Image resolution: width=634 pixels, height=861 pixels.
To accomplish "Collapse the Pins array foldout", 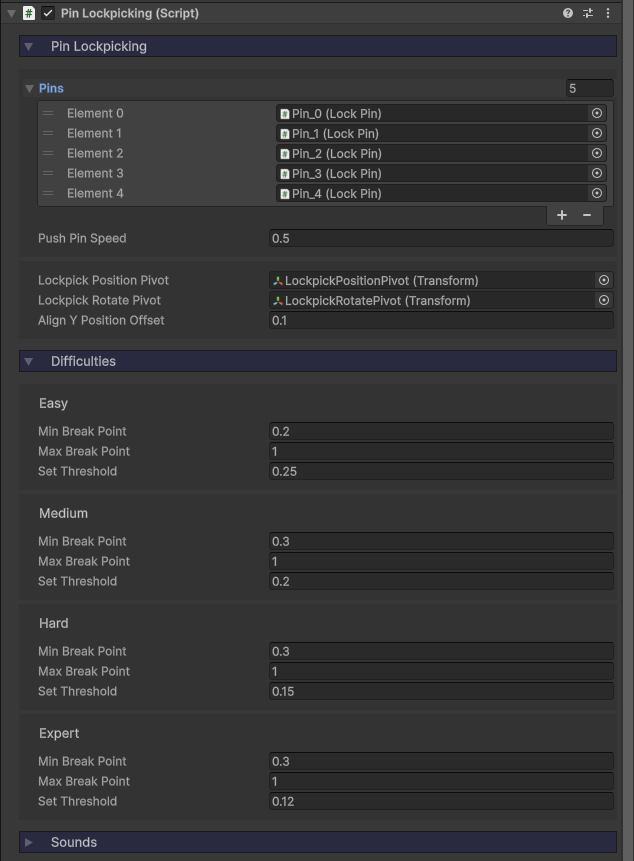I will 29,89.
